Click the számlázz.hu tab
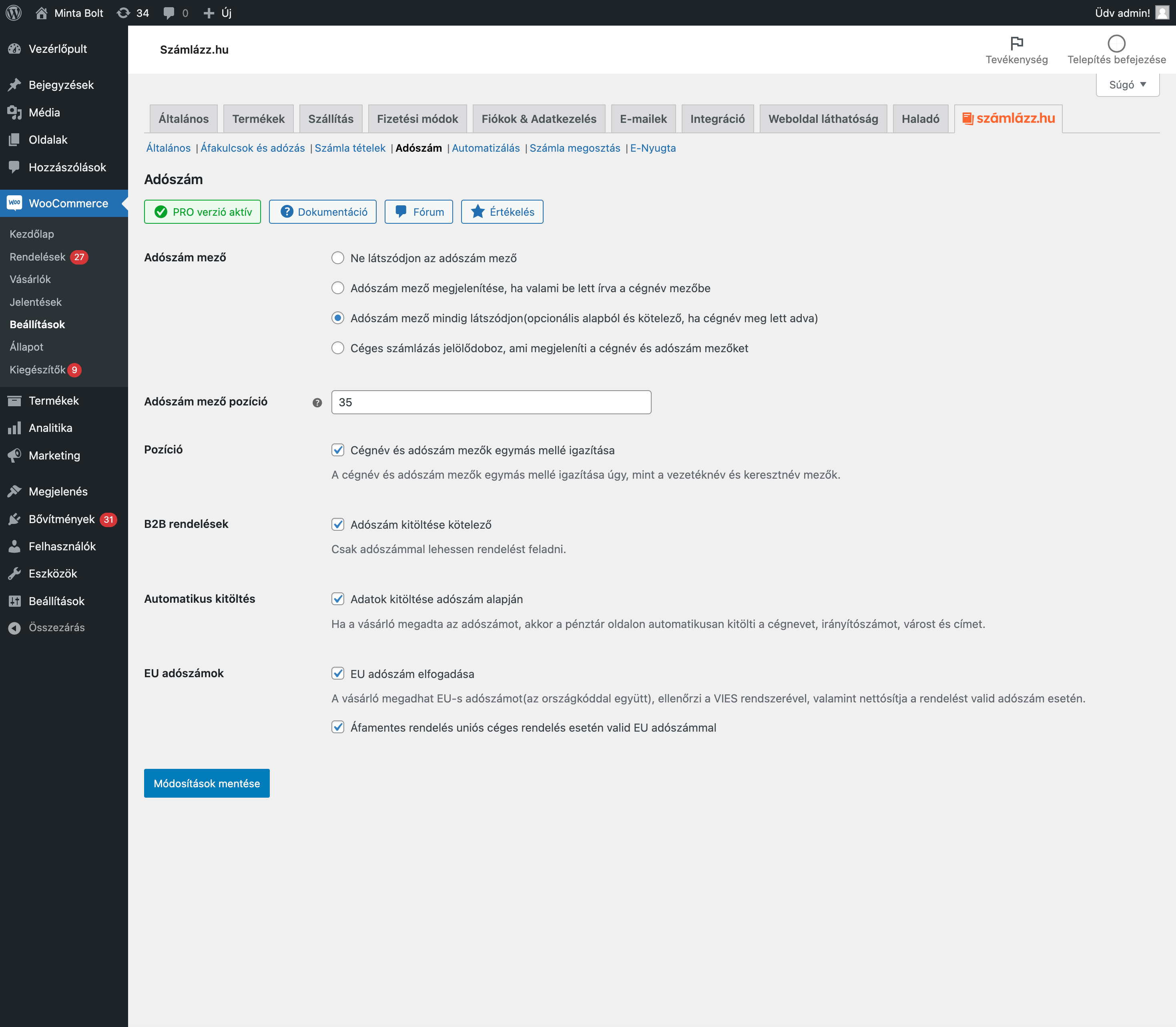 click(x=1008, y=118)
